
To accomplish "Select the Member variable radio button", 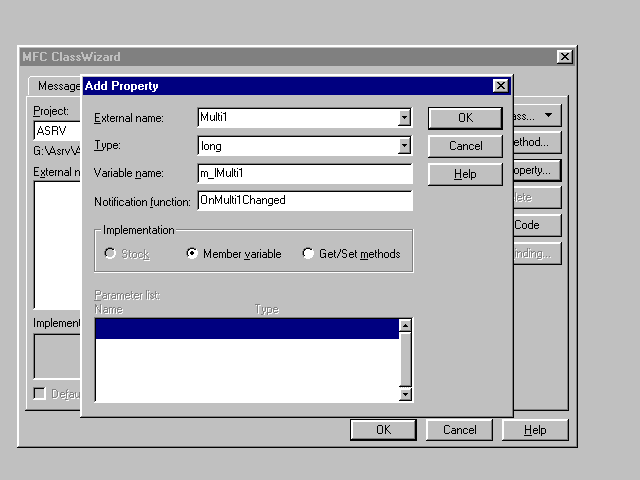I will [x=192, y=254].
